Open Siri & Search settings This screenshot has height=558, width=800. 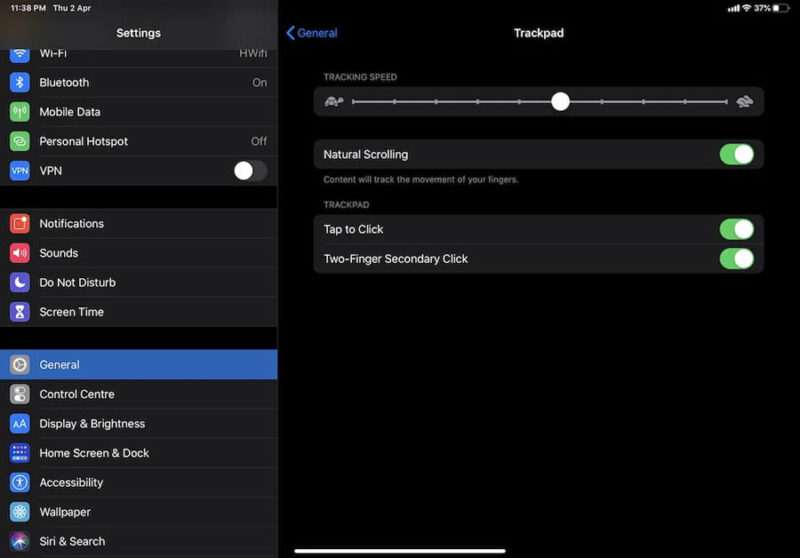(72, 541)
